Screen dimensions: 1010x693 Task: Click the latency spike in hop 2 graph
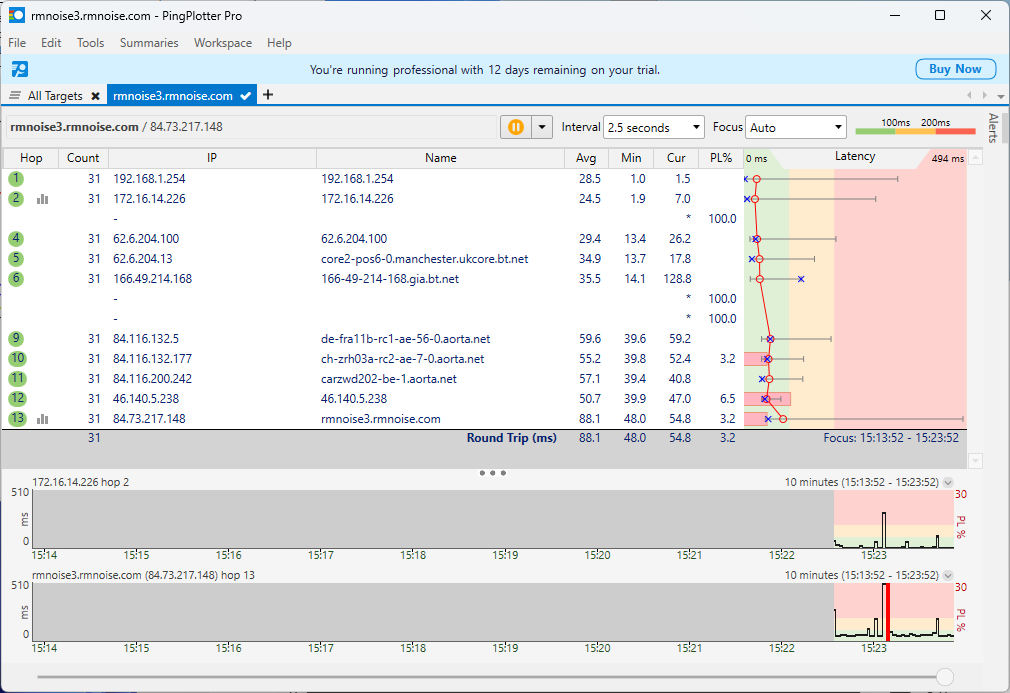click(x=884, y=529)
